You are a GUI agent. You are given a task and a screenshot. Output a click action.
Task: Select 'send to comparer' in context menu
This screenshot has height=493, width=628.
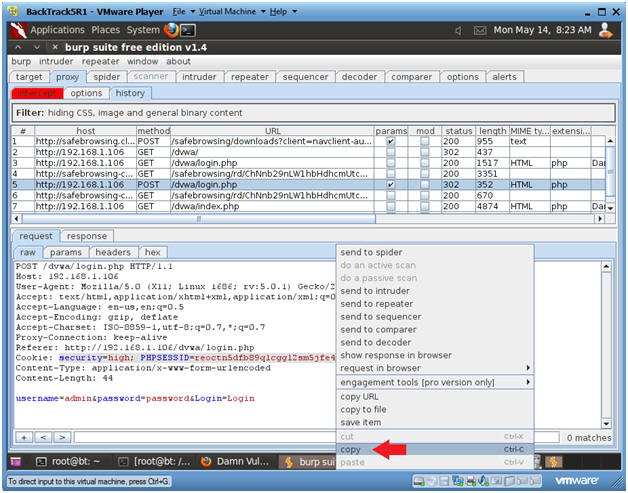435,330
